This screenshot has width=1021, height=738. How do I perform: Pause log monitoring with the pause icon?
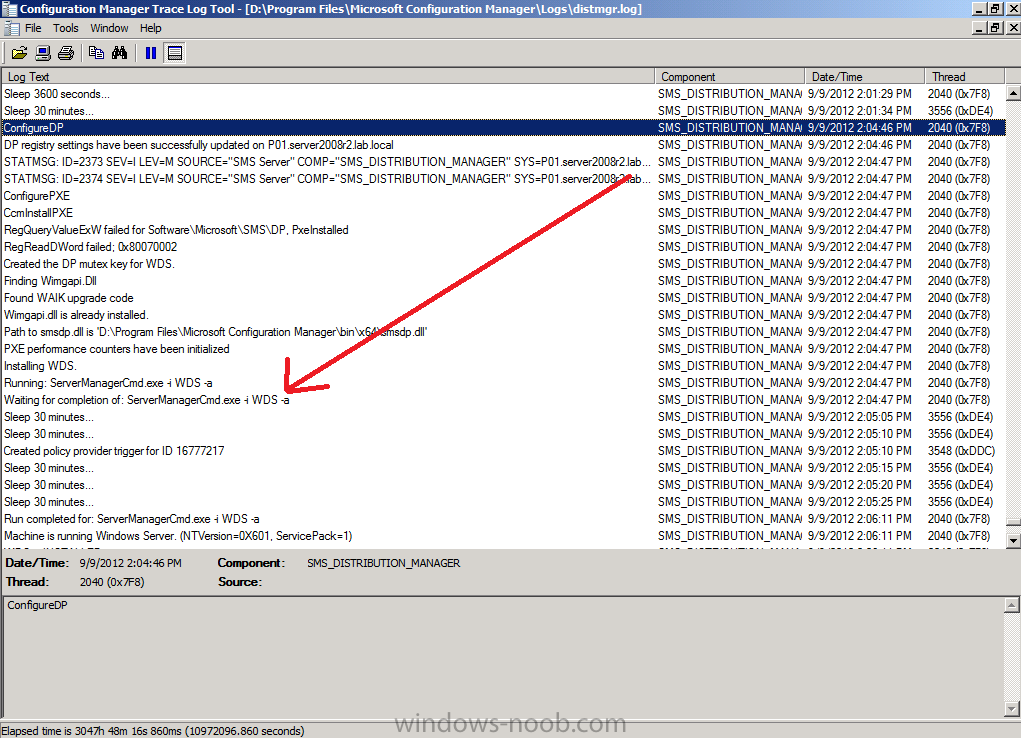pyautogui.click(x=151, y=53)
